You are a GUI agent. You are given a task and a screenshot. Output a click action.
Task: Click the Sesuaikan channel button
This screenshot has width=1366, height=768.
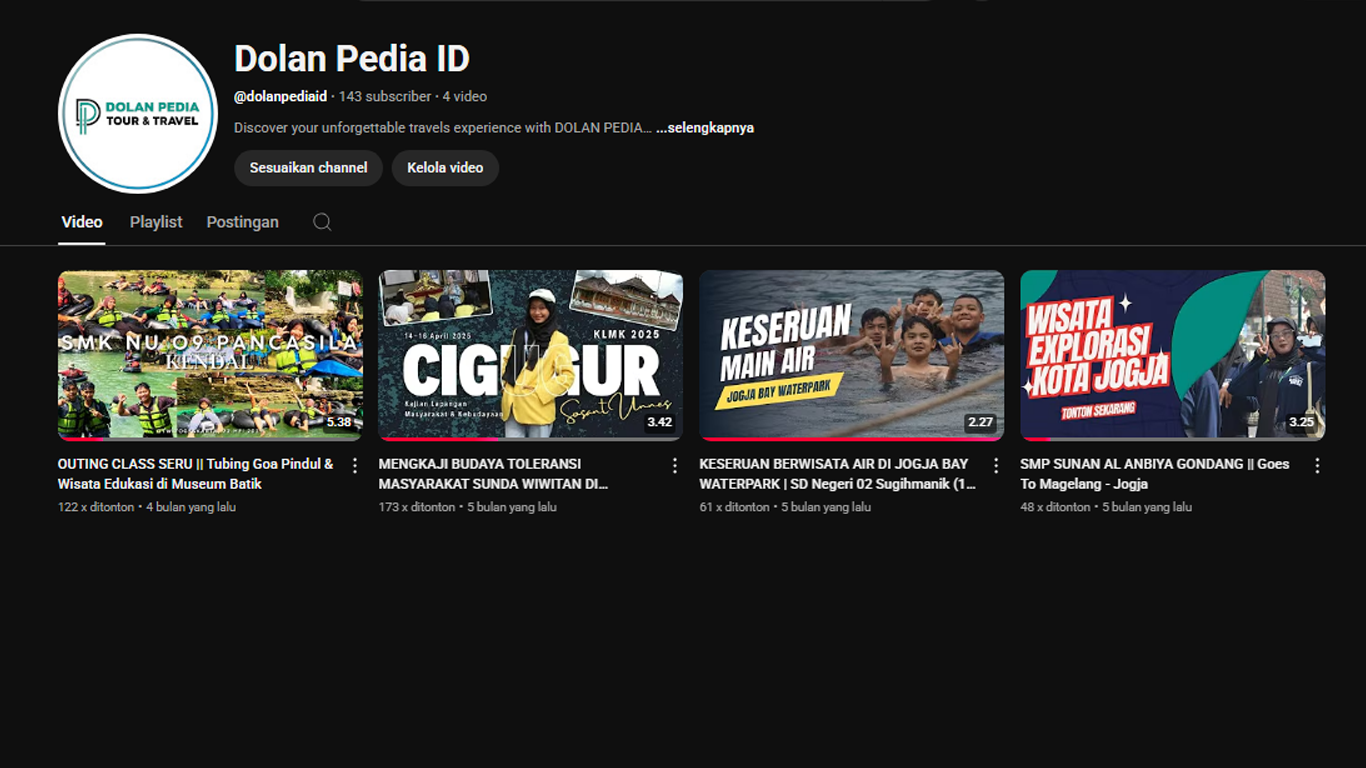point(307,167)
